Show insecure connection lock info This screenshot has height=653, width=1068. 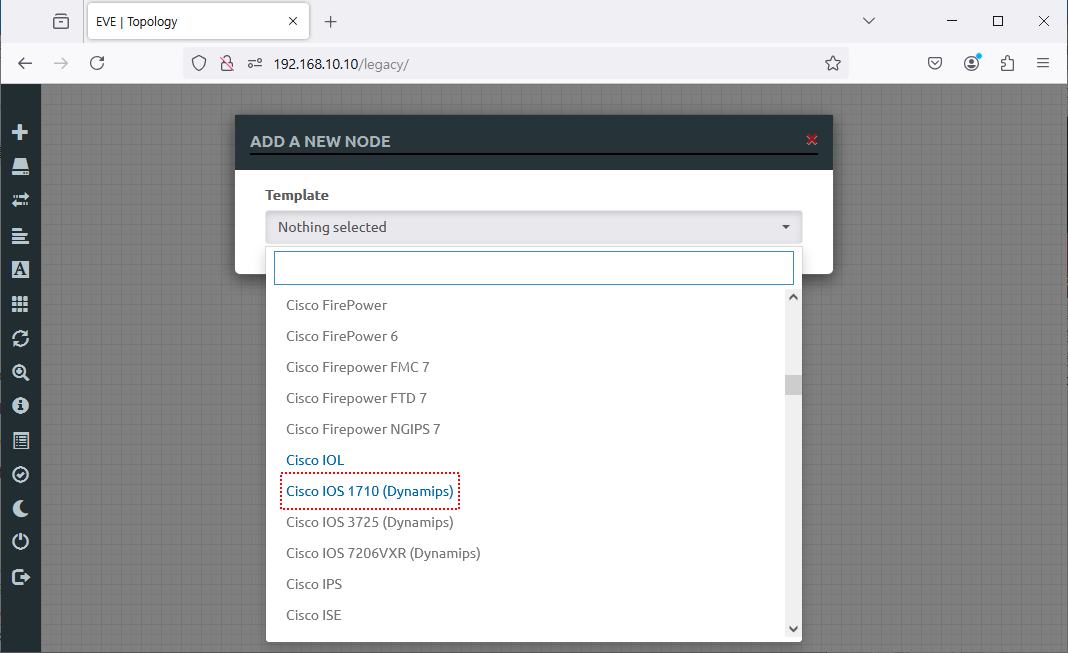tap(227, 63)
